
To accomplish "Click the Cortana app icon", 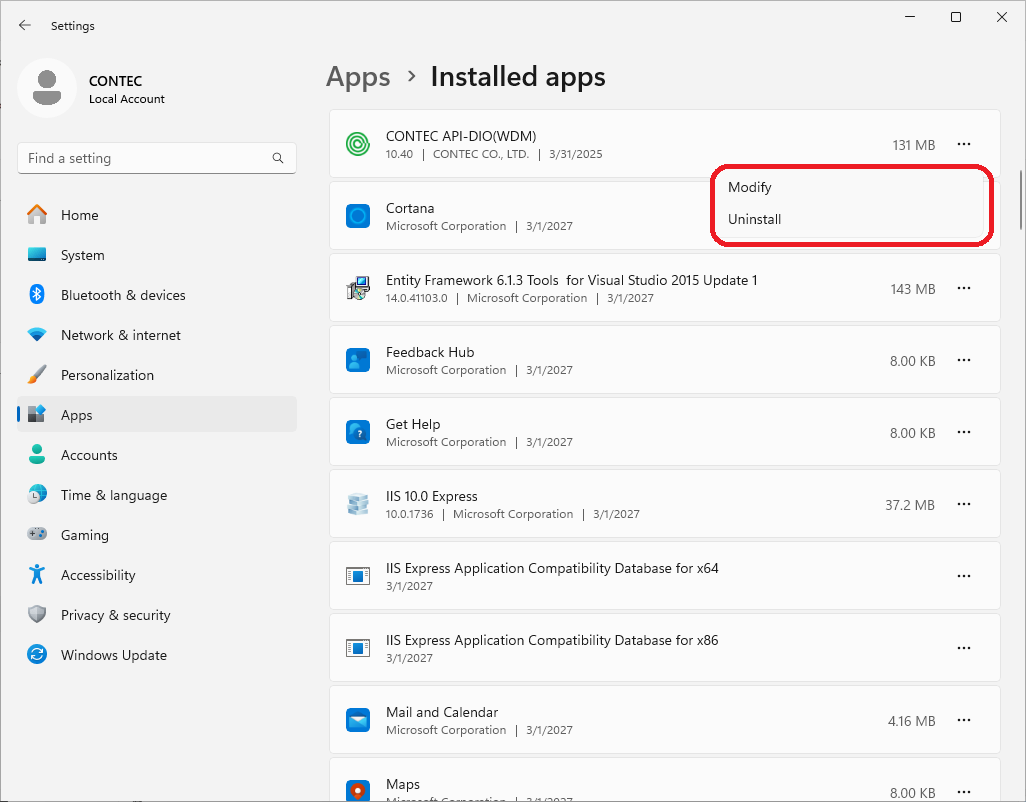I will (358, 216).
